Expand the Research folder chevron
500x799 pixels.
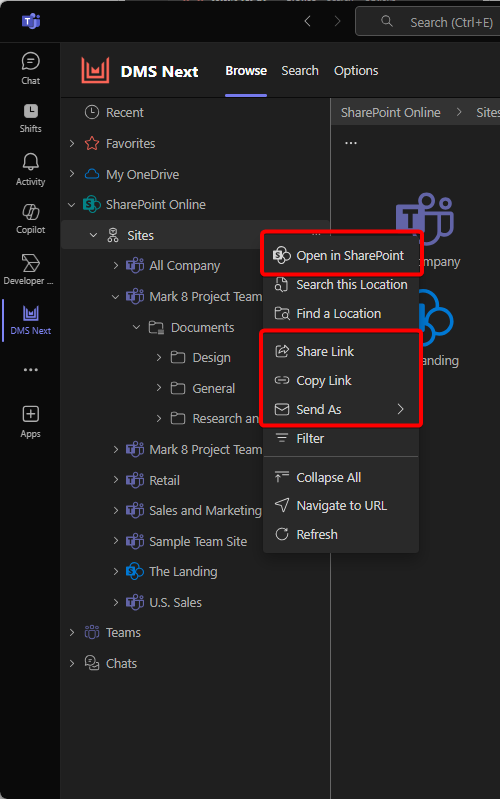[x=159, y=418]
